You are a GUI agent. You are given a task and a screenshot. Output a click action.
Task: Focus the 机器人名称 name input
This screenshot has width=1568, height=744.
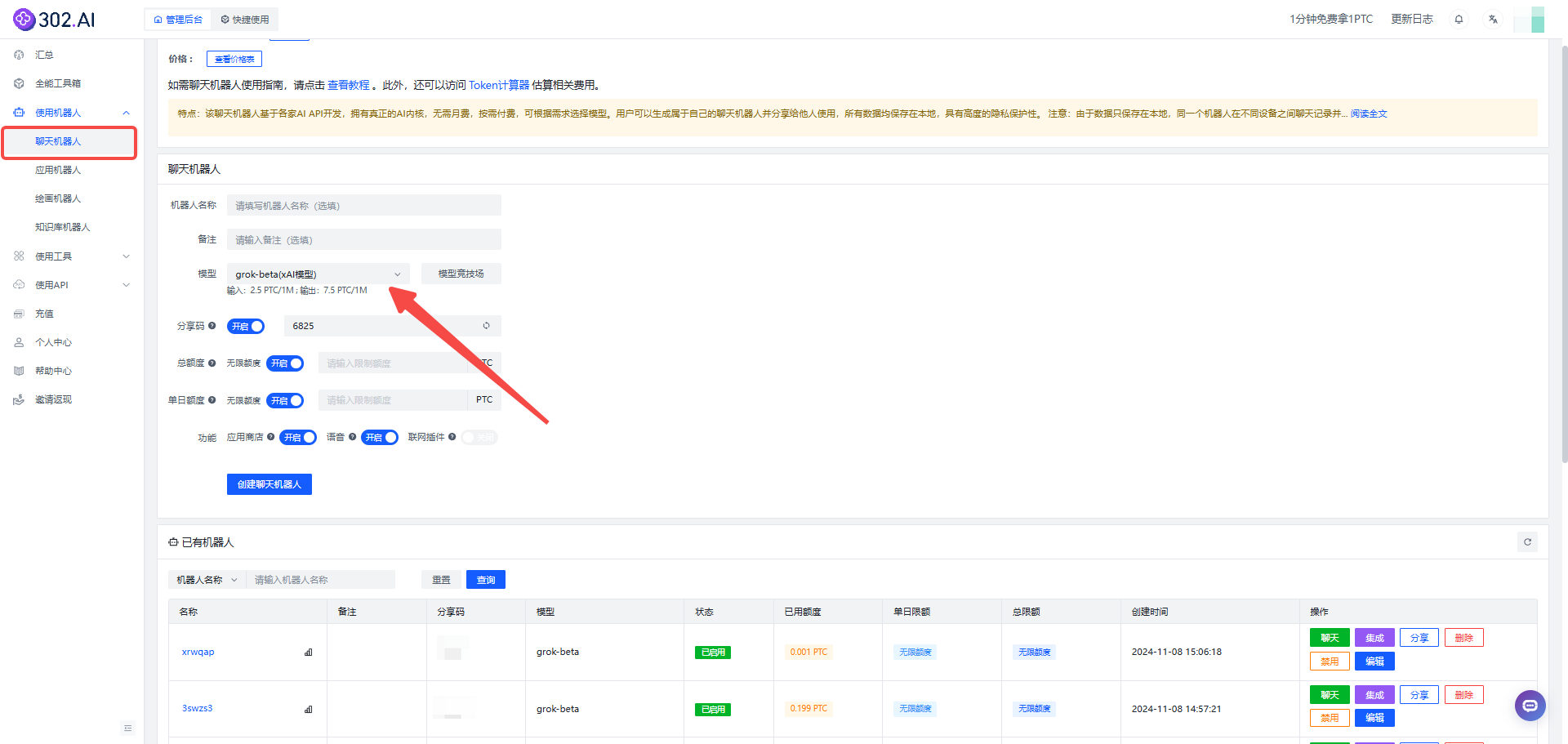point(364,205)
